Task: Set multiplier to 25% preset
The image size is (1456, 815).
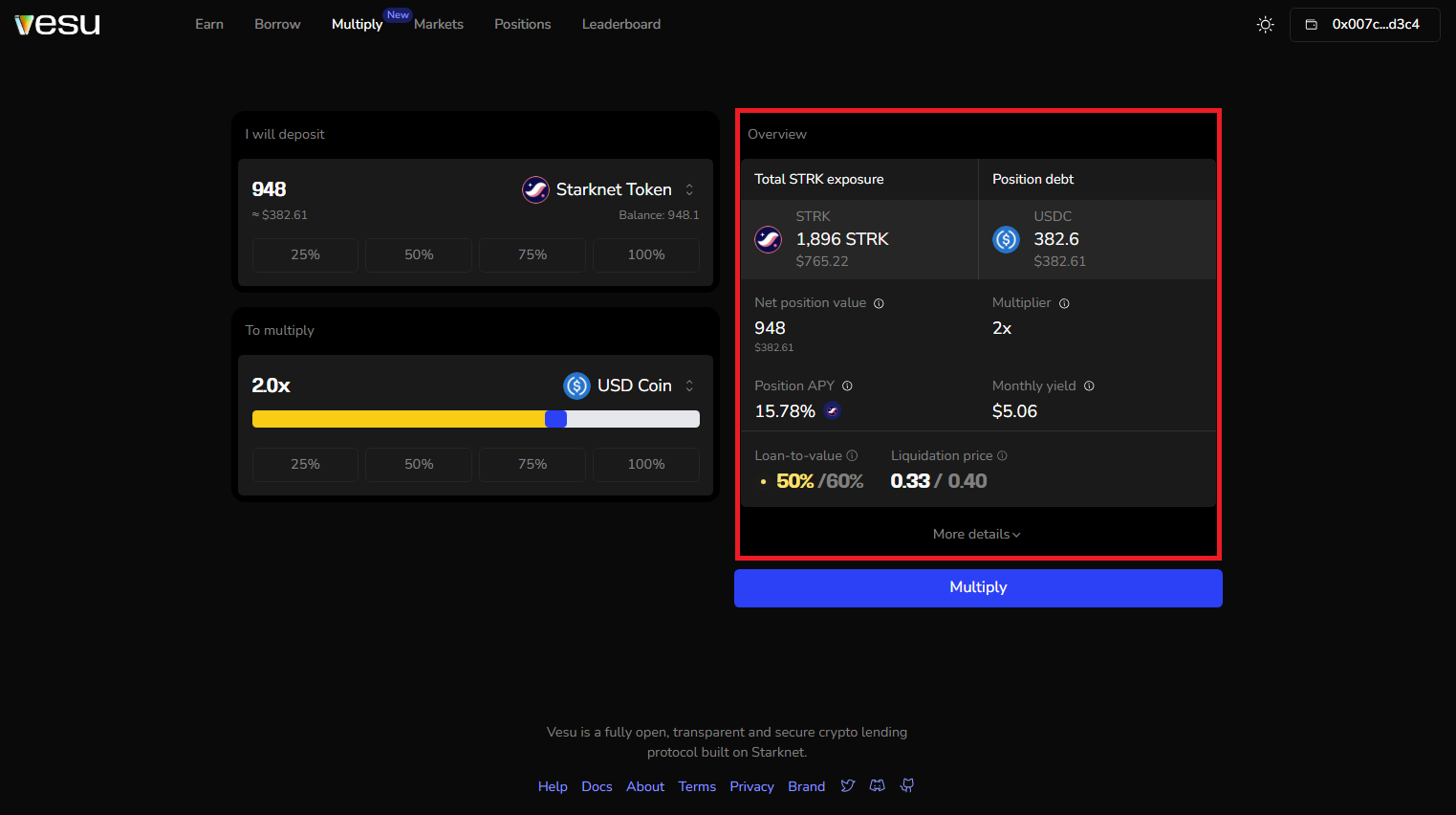Action: point(305,464)
